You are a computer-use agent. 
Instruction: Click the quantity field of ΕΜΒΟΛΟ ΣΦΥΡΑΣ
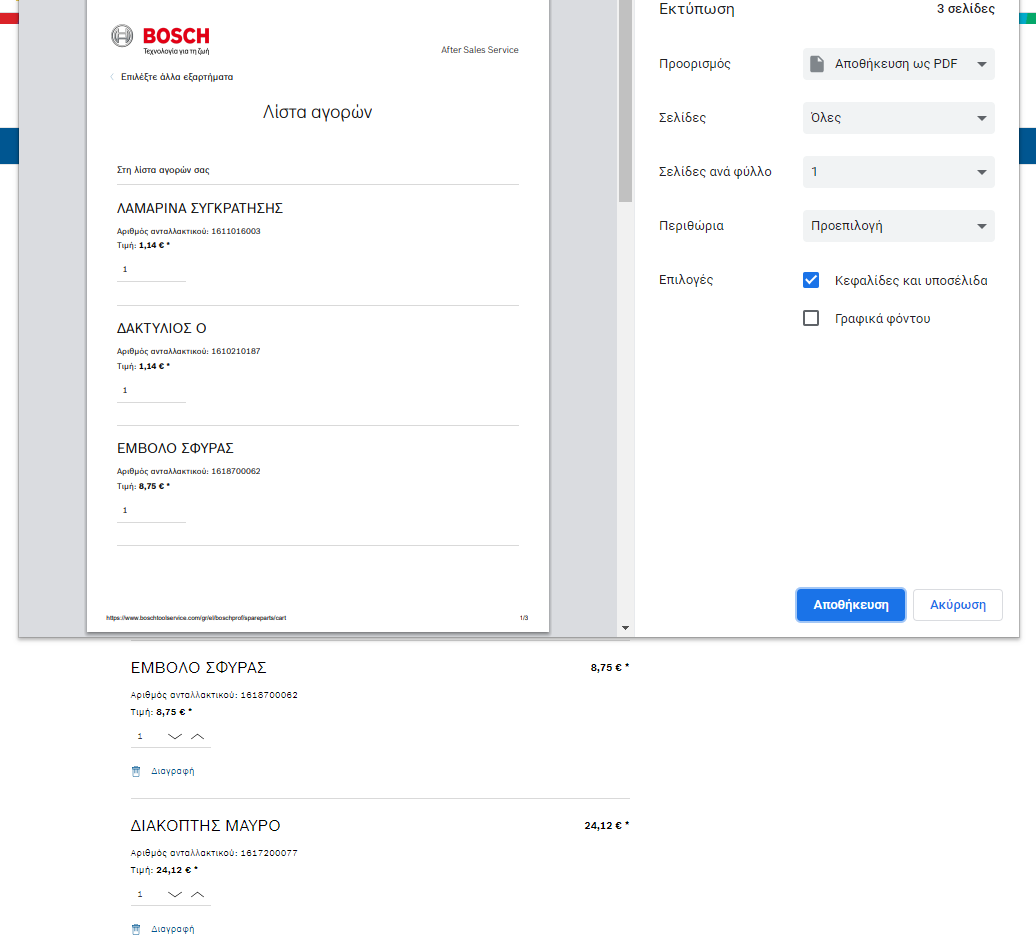tap(146, 736)
